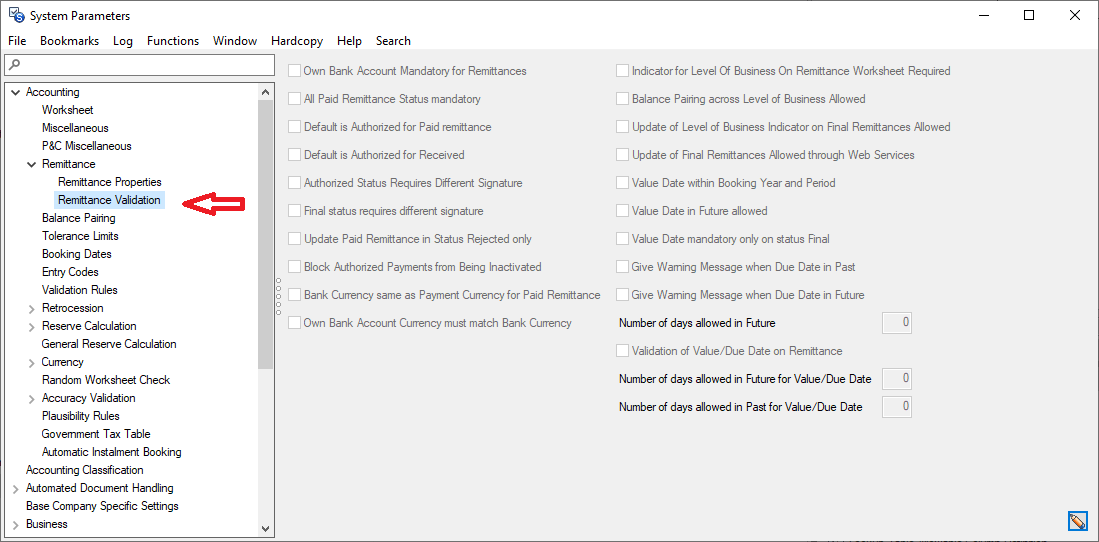The image size is (1099, 542).
Task: Select Remittance Properties in the tree
Action: (109, 182)
